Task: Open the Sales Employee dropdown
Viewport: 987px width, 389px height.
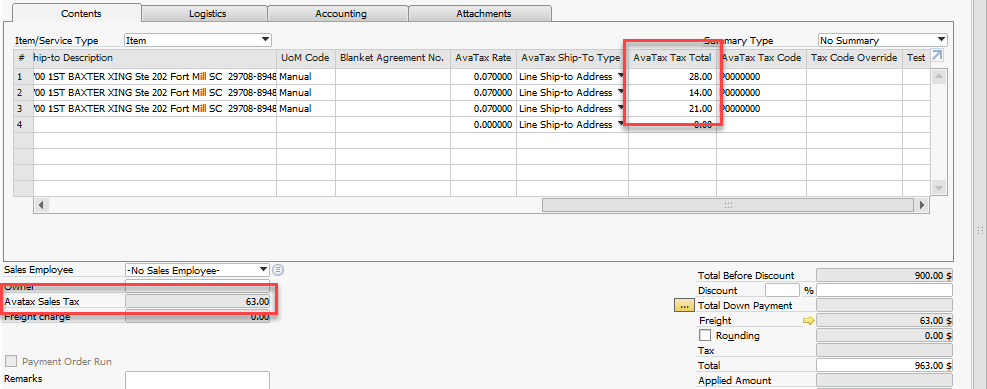Action: tap(264, 270)
